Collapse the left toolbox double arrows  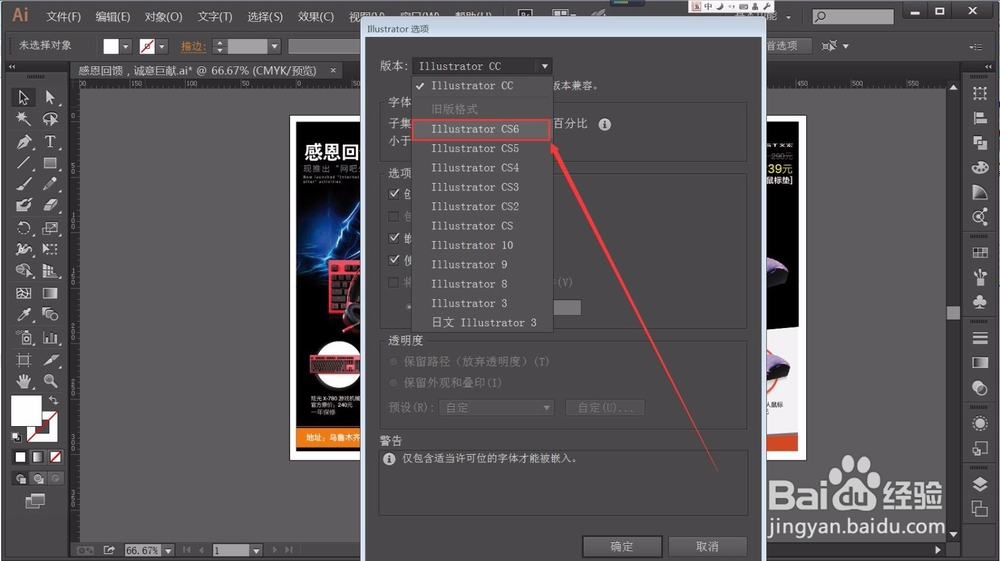coord(11,66)
